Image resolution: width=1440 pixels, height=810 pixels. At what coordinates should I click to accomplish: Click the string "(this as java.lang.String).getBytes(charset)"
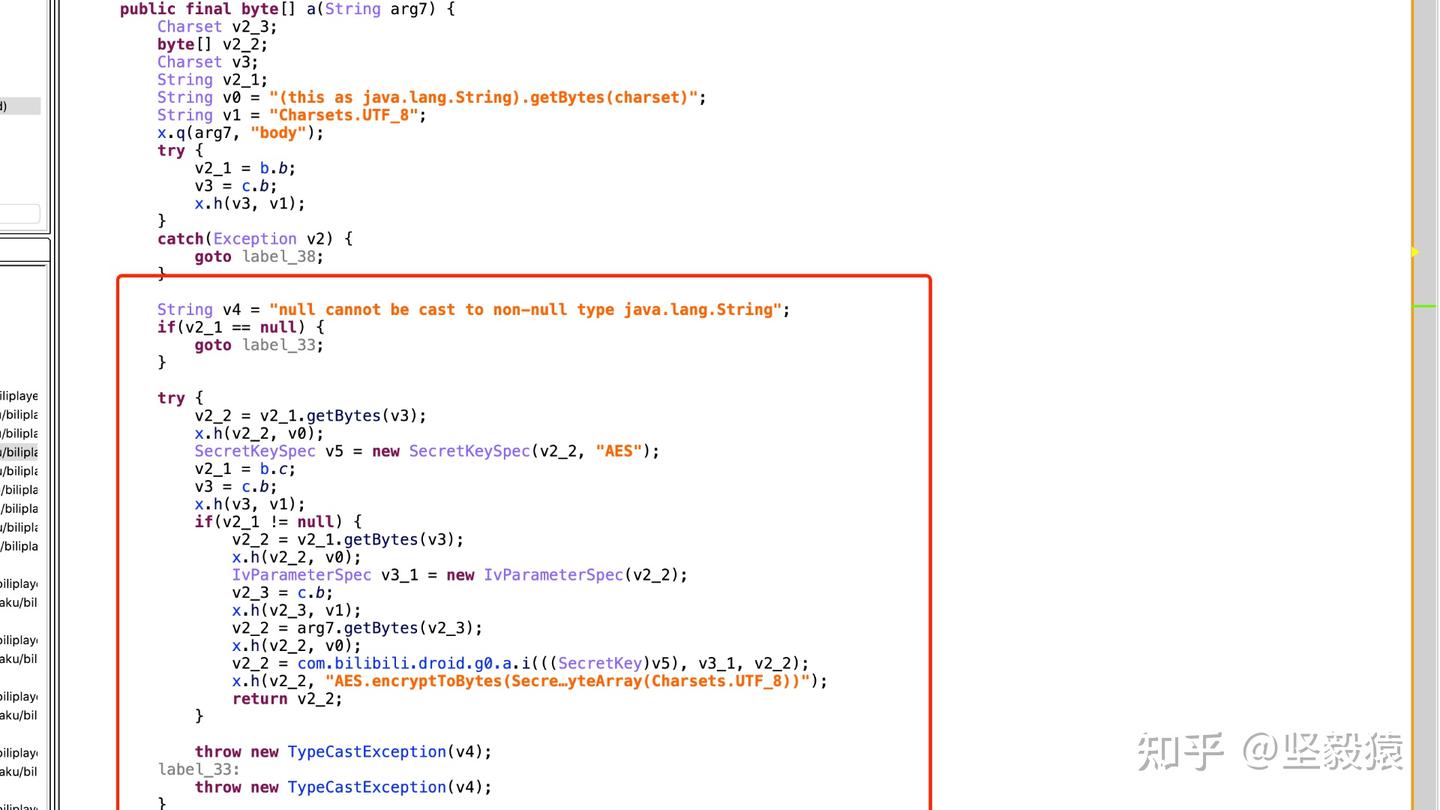(x=483, y=97)
